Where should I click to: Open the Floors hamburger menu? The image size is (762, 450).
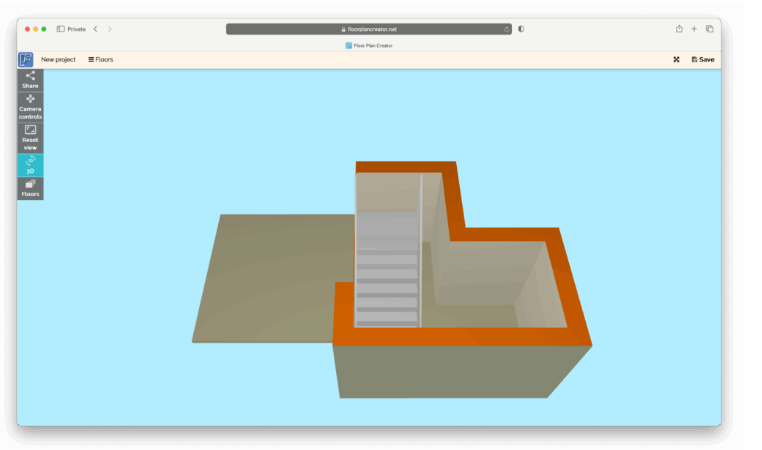click(101, 60)
